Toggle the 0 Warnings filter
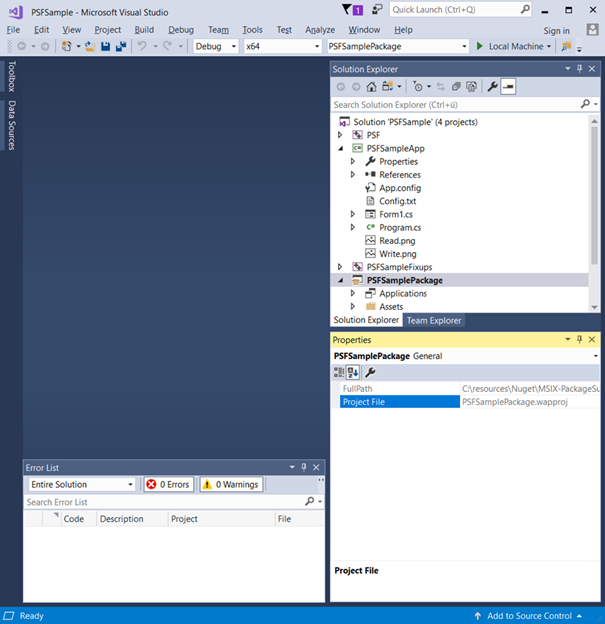 231,484
